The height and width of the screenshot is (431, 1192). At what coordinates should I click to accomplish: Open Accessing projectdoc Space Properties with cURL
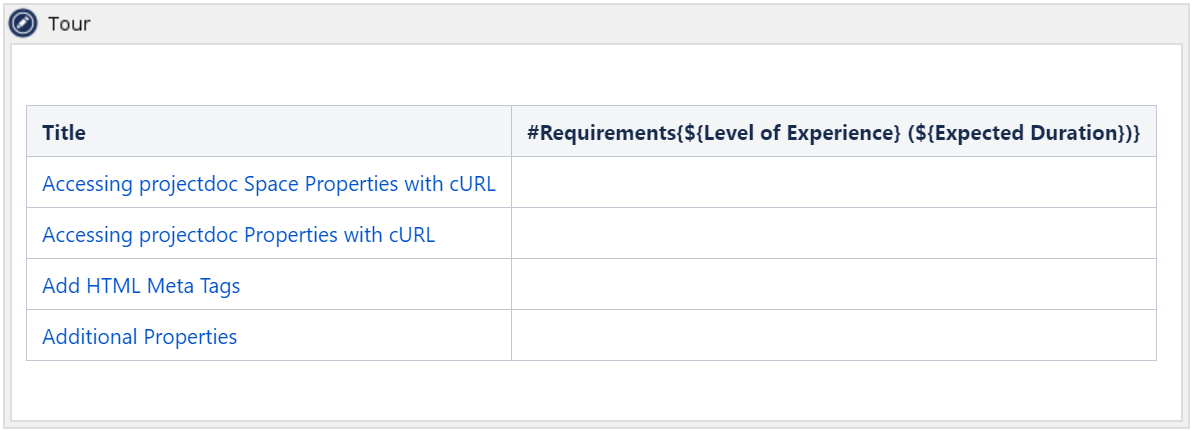click(268, 184)
